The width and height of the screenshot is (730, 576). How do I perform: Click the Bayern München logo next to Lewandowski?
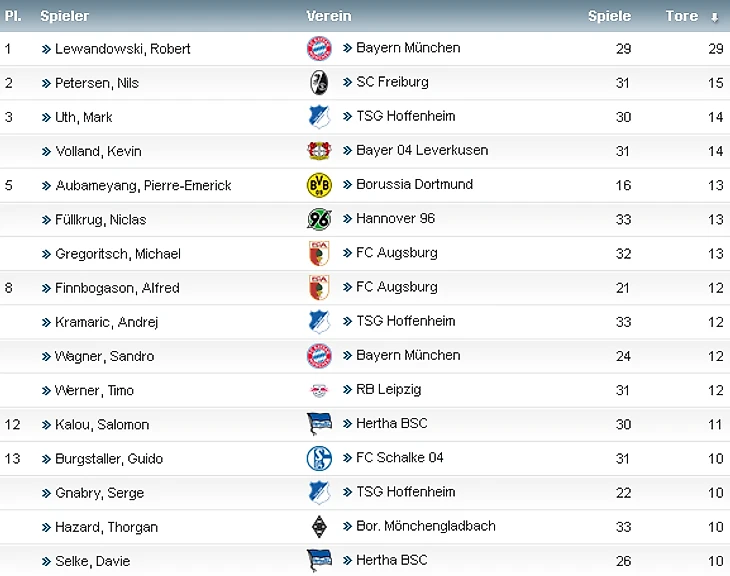319,48
